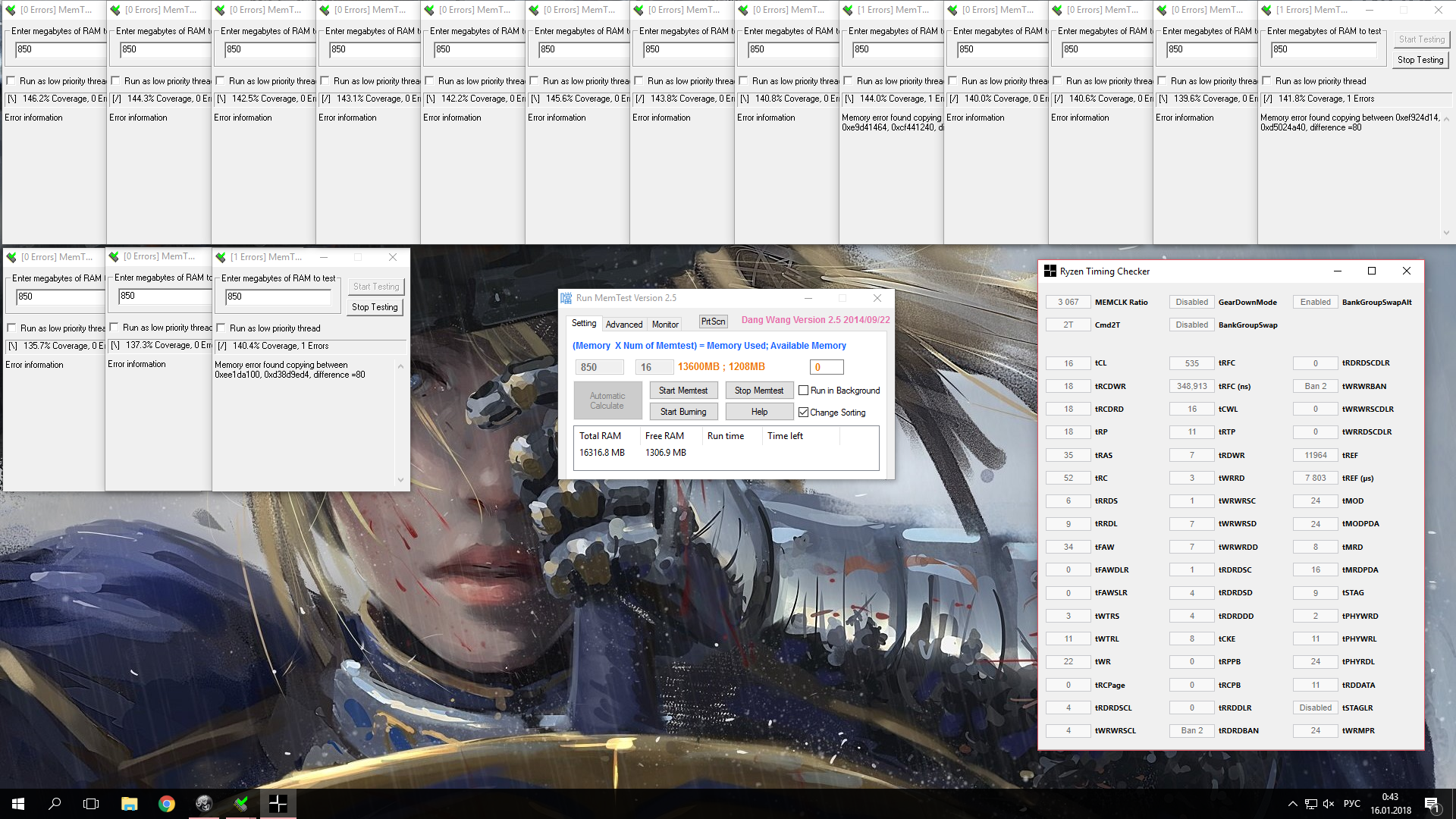The image size is (1456, 819).
Task: Open the Action Center notification icon
Action: (x=1431, y=804)
